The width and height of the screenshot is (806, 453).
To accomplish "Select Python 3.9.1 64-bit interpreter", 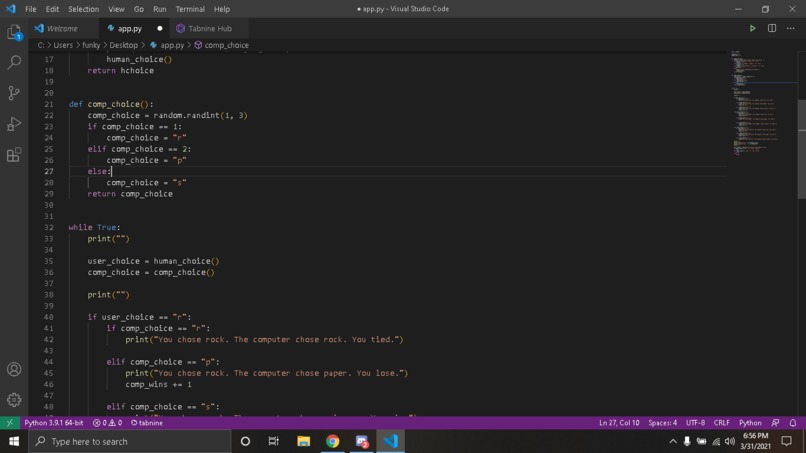I will 53,423.
